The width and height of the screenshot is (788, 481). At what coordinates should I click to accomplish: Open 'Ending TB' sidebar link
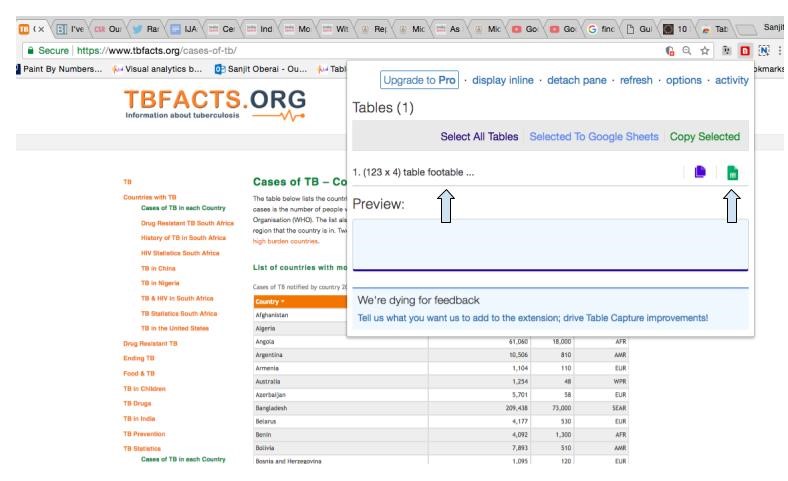tap(139, 358)
